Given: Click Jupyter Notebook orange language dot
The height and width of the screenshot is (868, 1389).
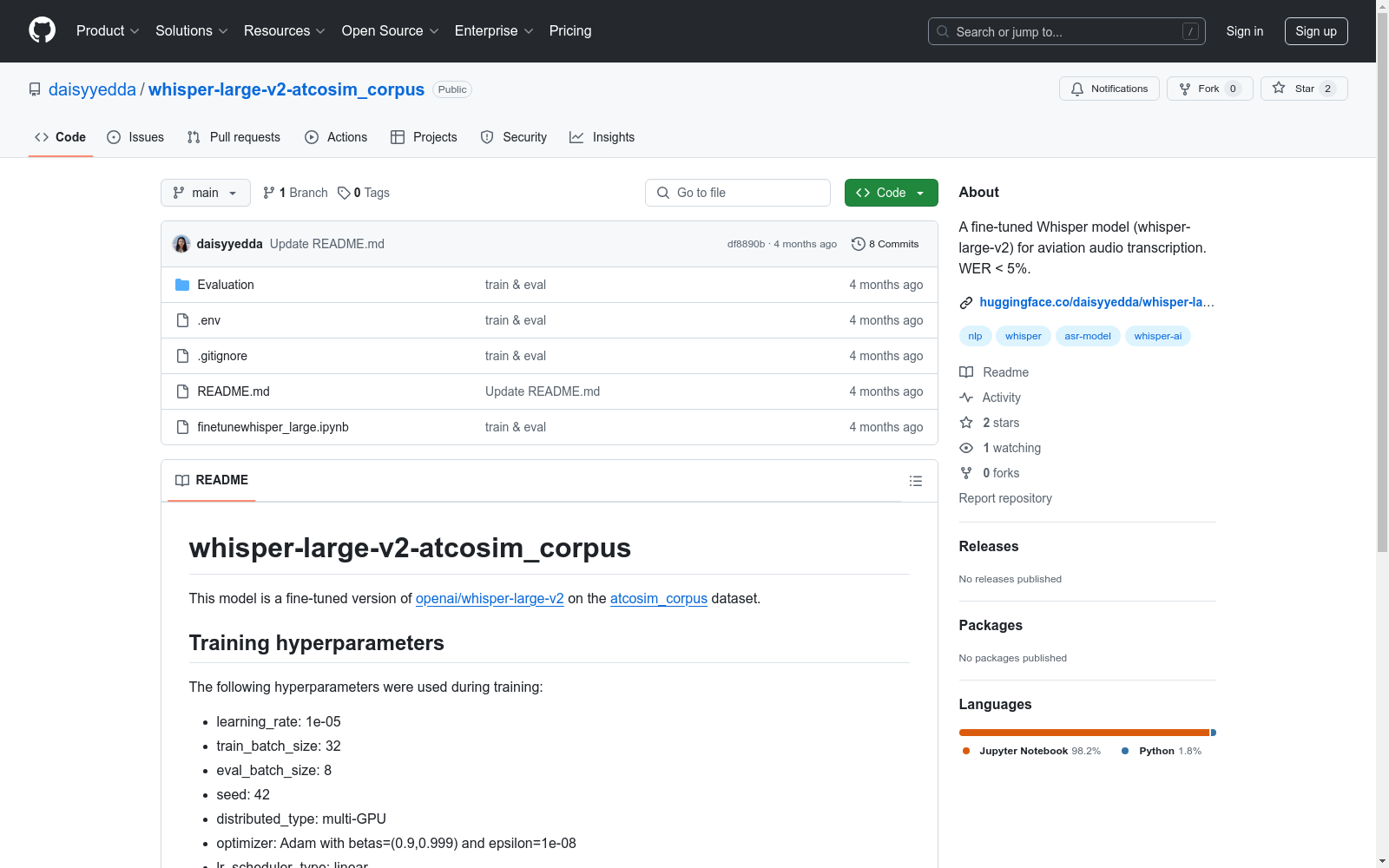Looking at the screenshot, I should [x=966, y=751].
